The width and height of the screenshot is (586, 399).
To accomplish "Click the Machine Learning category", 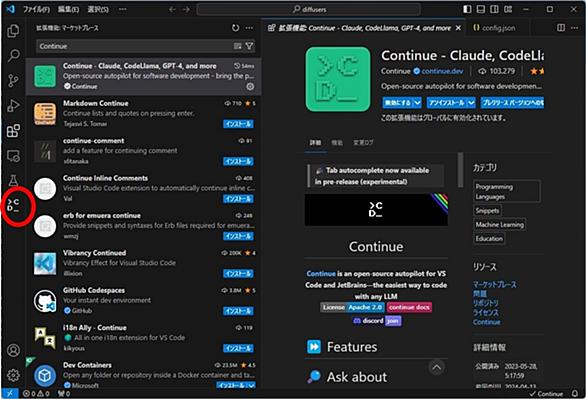I will coord(500,225).
